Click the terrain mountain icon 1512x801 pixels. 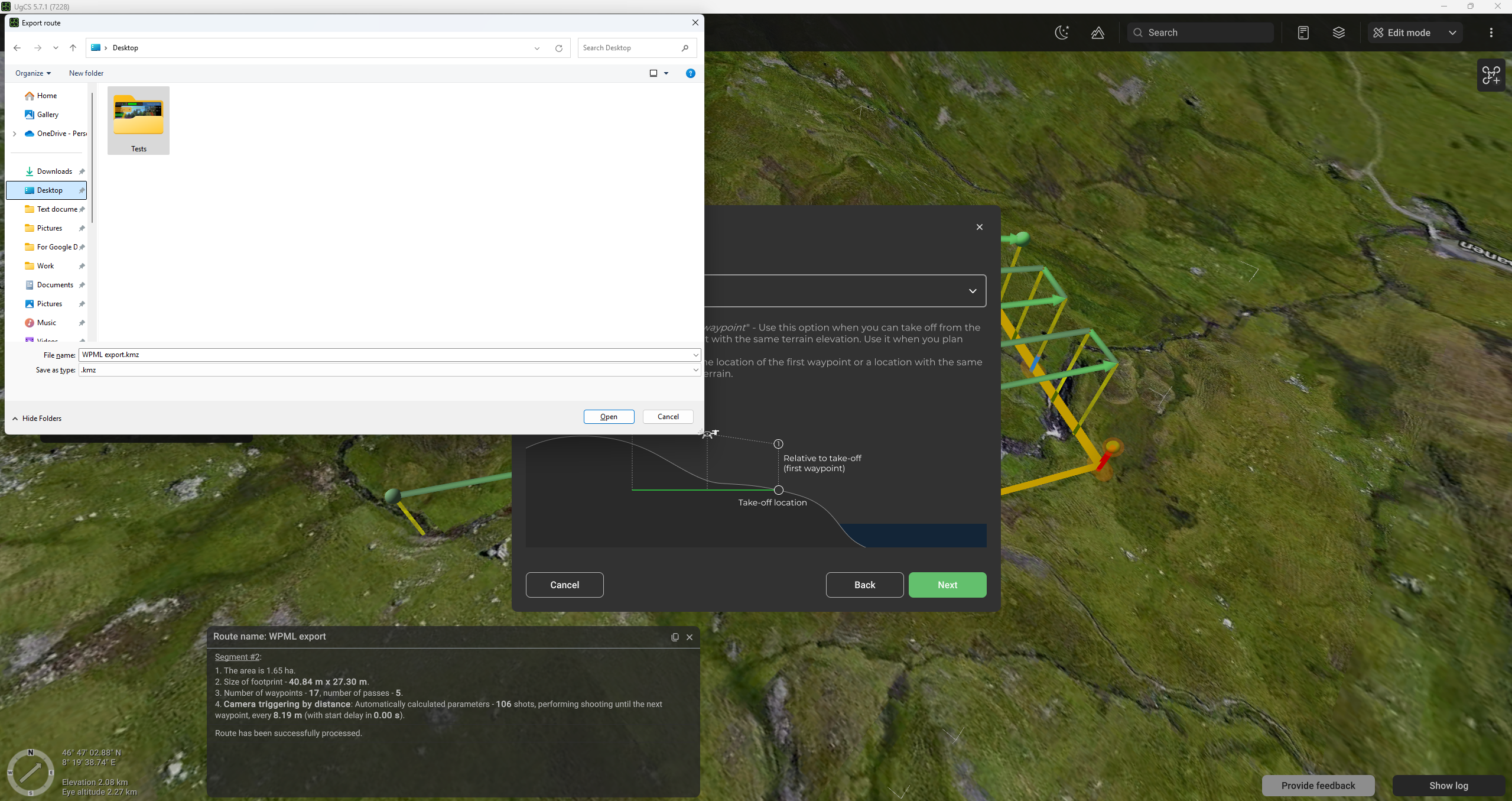[x=1097, y=33]
